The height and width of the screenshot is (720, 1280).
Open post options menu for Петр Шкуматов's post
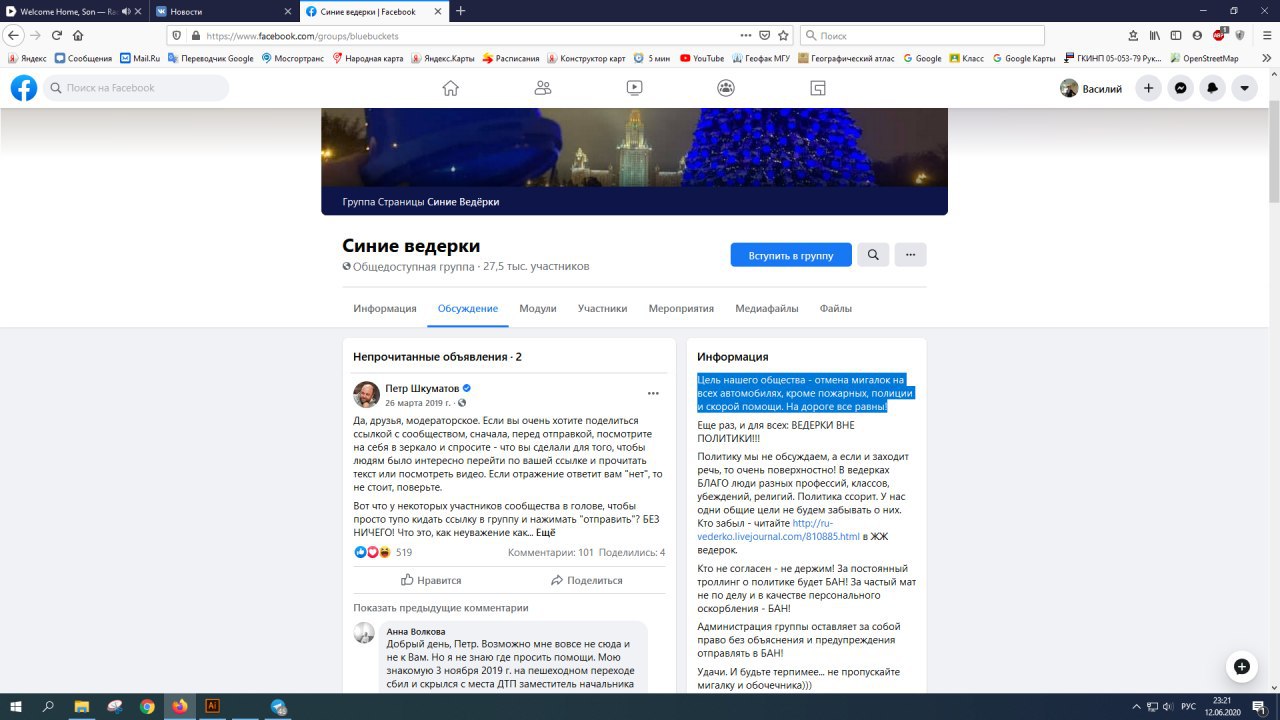pyautogui.click(x=653, y=394)
